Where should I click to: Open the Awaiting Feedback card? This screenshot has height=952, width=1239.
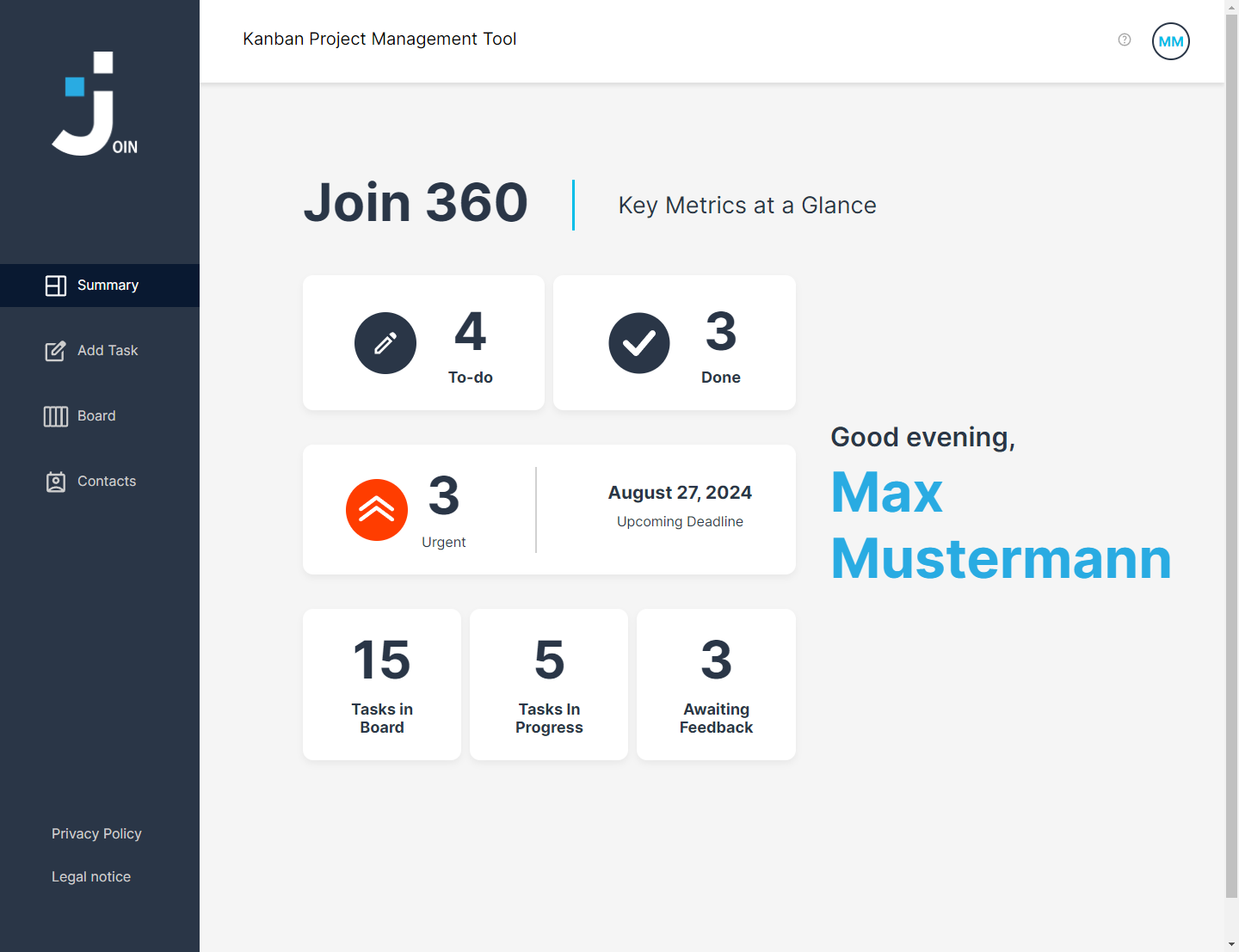coord(716,685)
